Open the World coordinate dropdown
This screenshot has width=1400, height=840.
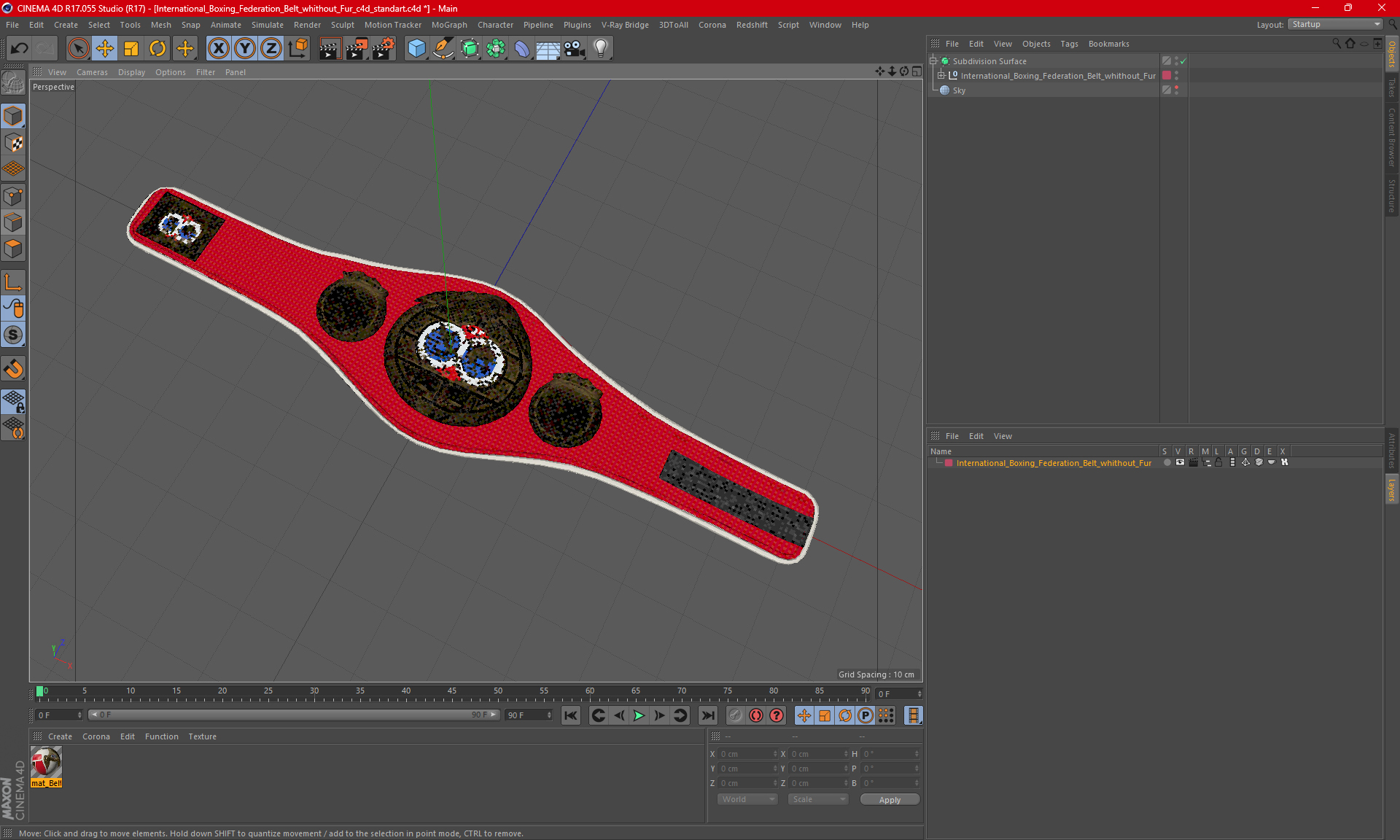(747, 799)
